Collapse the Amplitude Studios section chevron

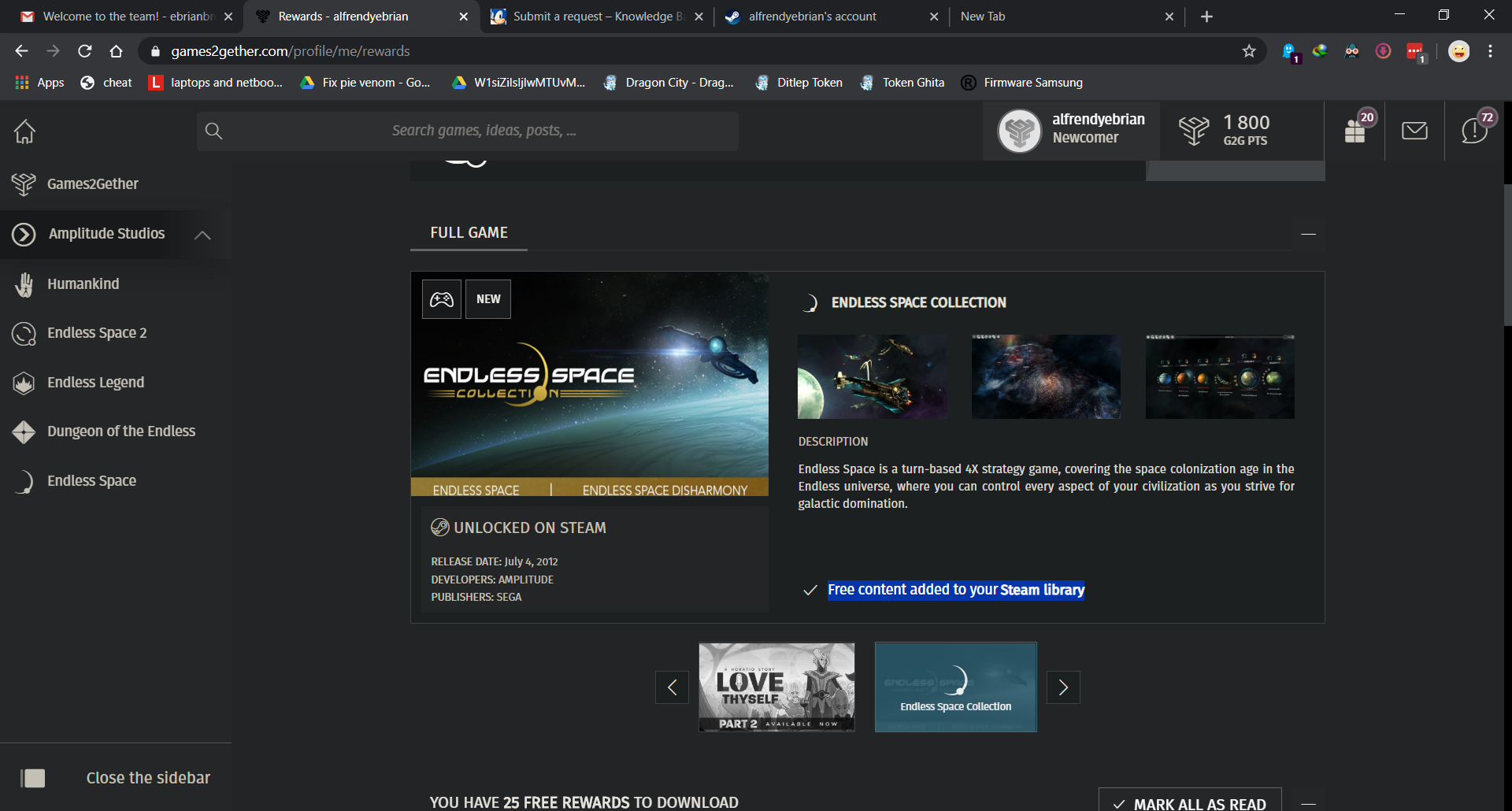pyautogui.click(x=202, y=235)
